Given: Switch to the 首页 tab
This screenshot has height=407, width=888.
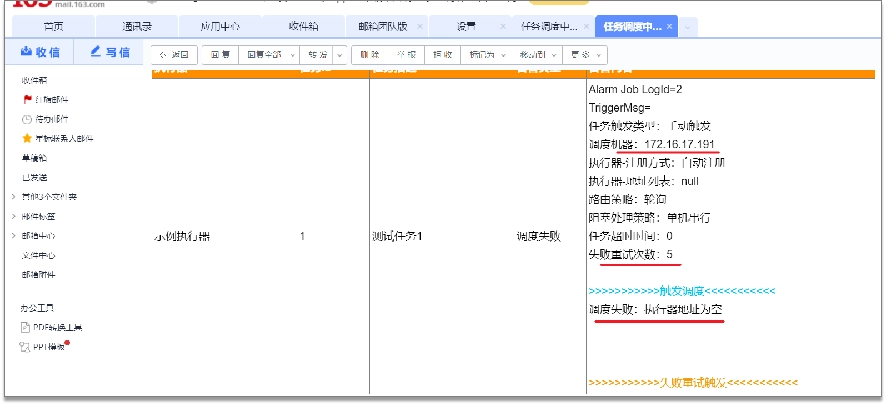Looking at the screenshot, I should coord(53,27).
